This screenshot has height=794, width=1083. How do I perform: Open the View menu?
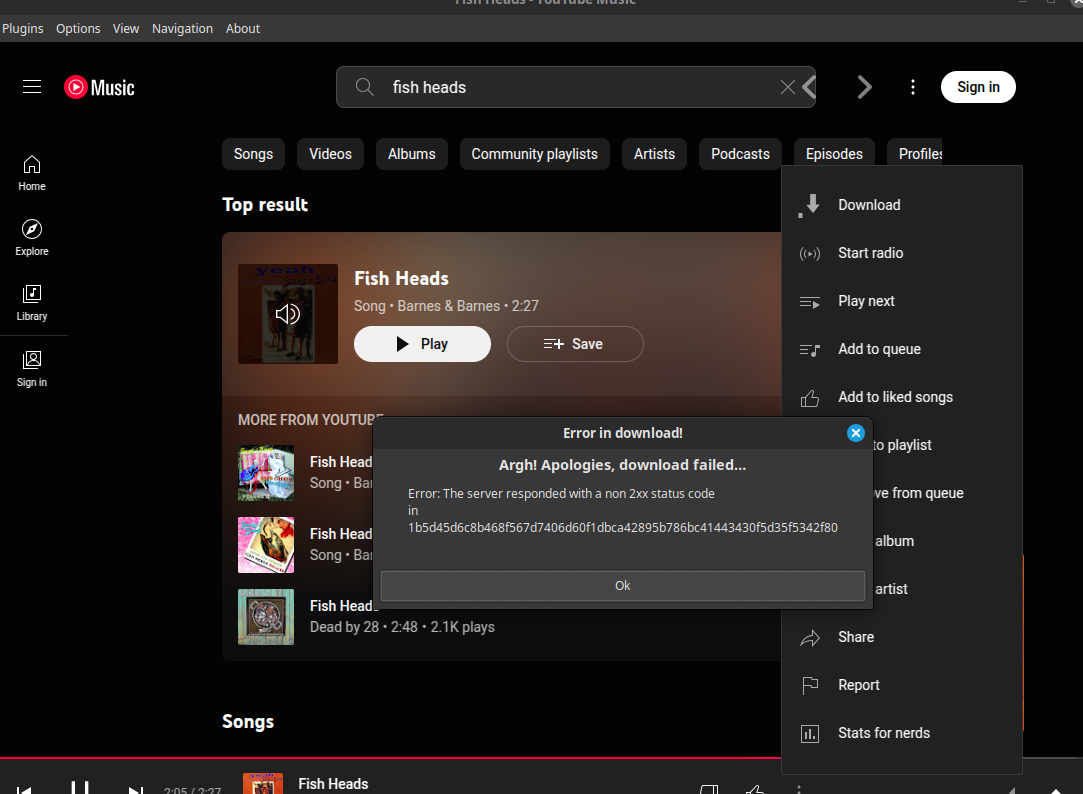(126, 28)
